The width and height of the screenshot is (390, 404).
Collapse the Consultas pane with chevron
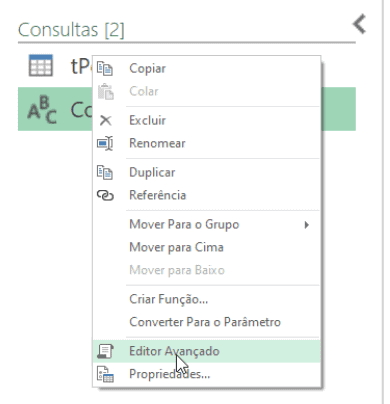[360, 24]
